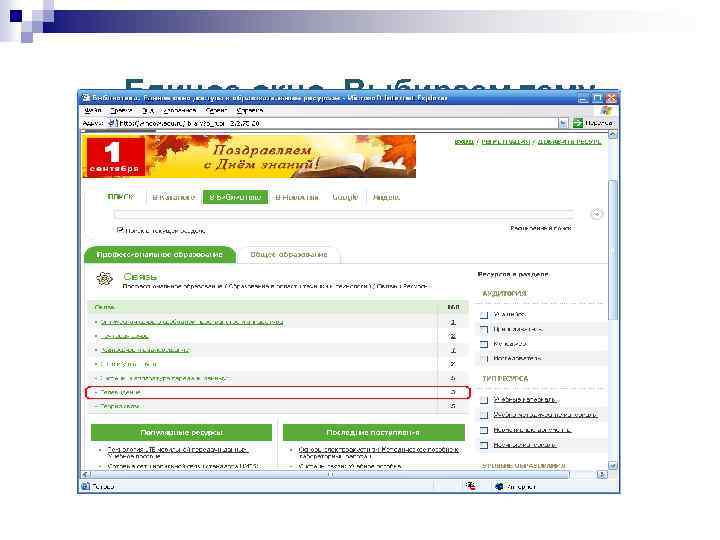This screenshot has height=540, width=720.
Task: Click the status bar page icon
Action: click(x=86, y=486)
